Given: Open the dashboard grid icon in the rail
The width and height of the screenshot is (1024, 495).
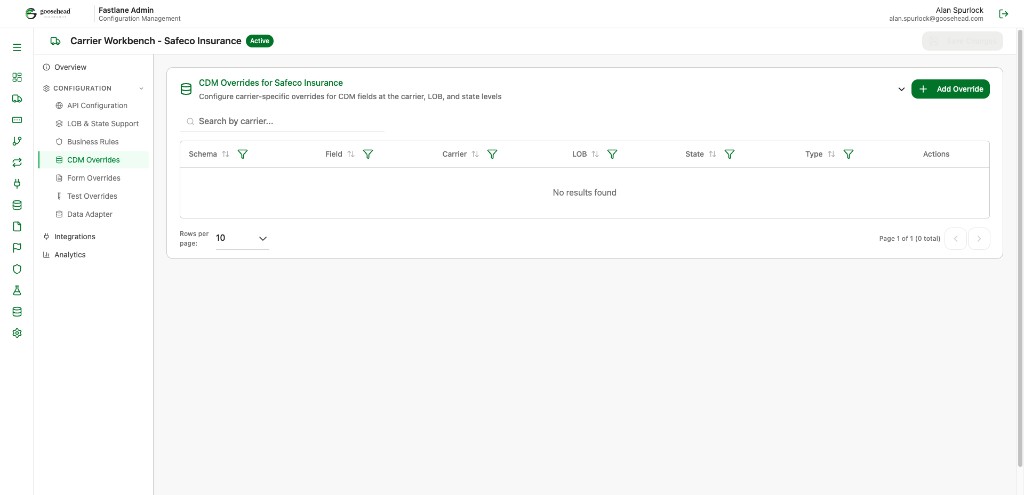Looking at the screenshot, I should point(17,77).
